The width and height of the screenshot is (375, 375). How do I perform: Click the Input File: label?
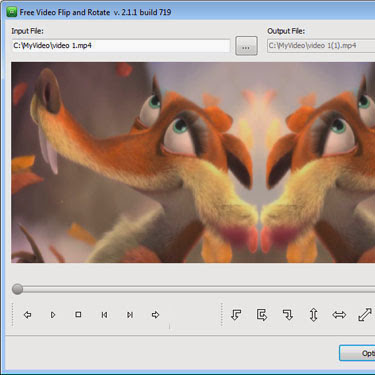click(27, 31)
